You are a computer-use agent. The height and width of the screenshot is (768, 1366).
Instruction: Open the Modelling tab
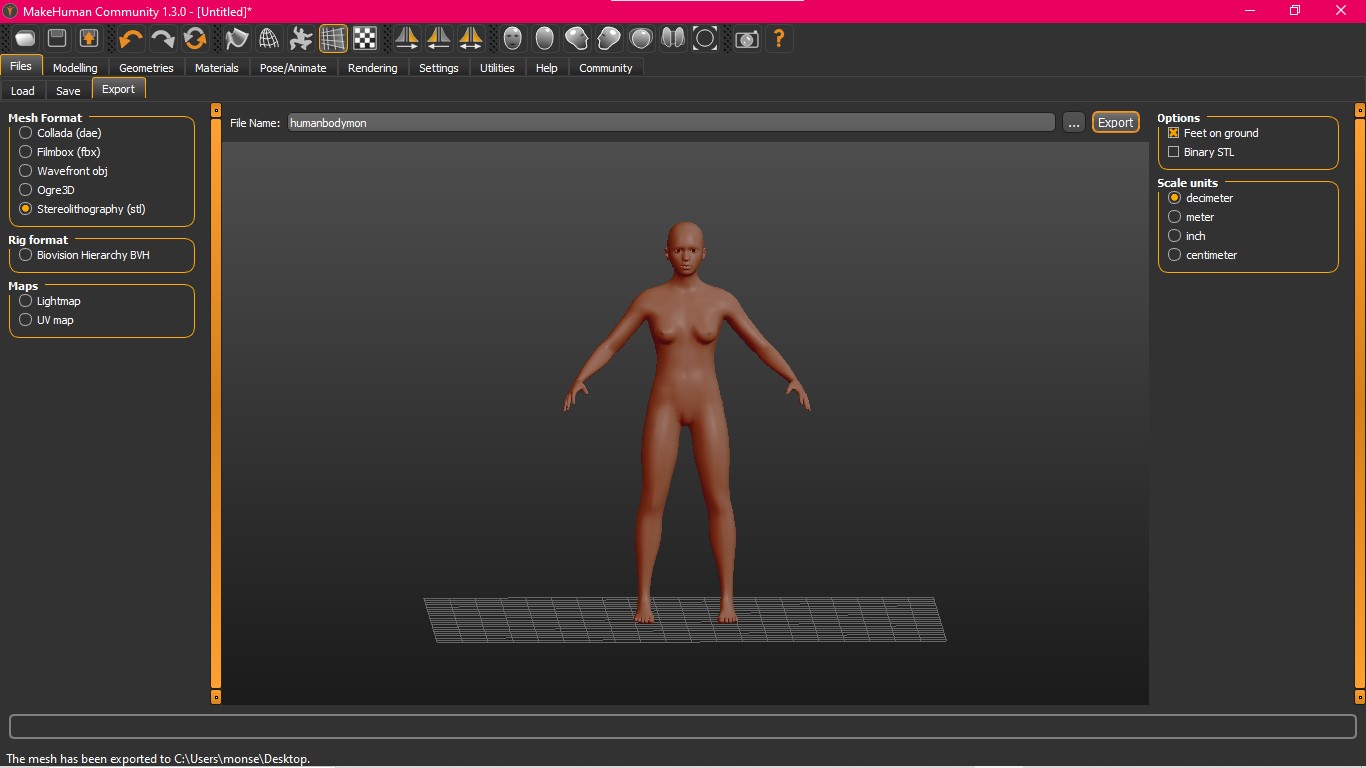pyautogui.click(x=75, y=68)
